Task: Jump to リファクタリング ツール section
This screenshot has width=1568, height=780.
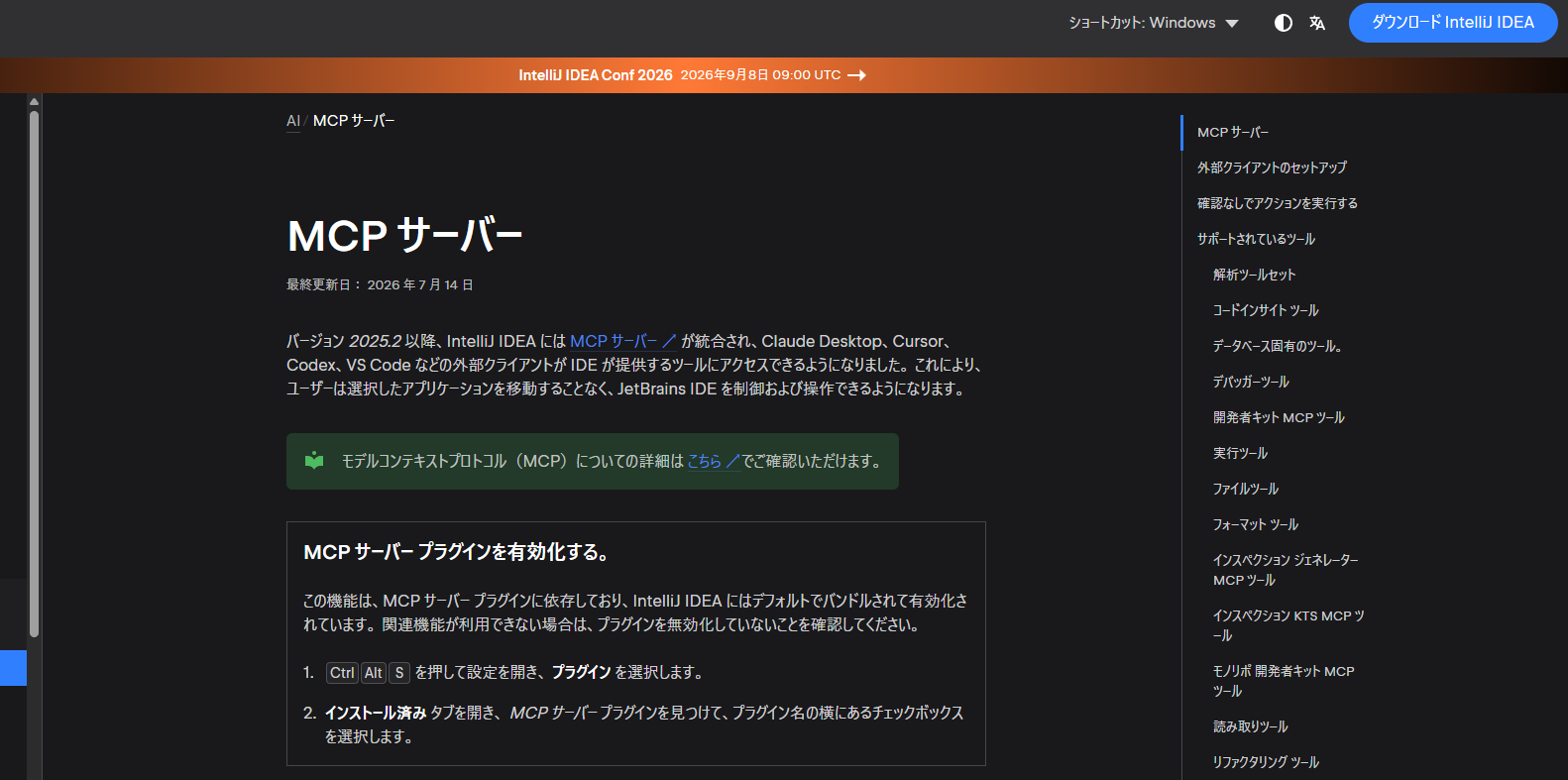Action: tap(1266, 763)
